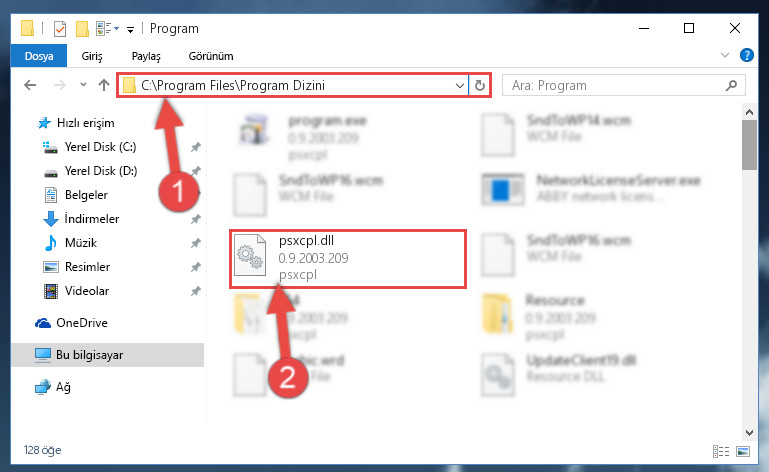Image resolution: width=769 pixels, height=472 pixels.
Task: Expand the address bar history dropdown
Action: click(460, 85)
